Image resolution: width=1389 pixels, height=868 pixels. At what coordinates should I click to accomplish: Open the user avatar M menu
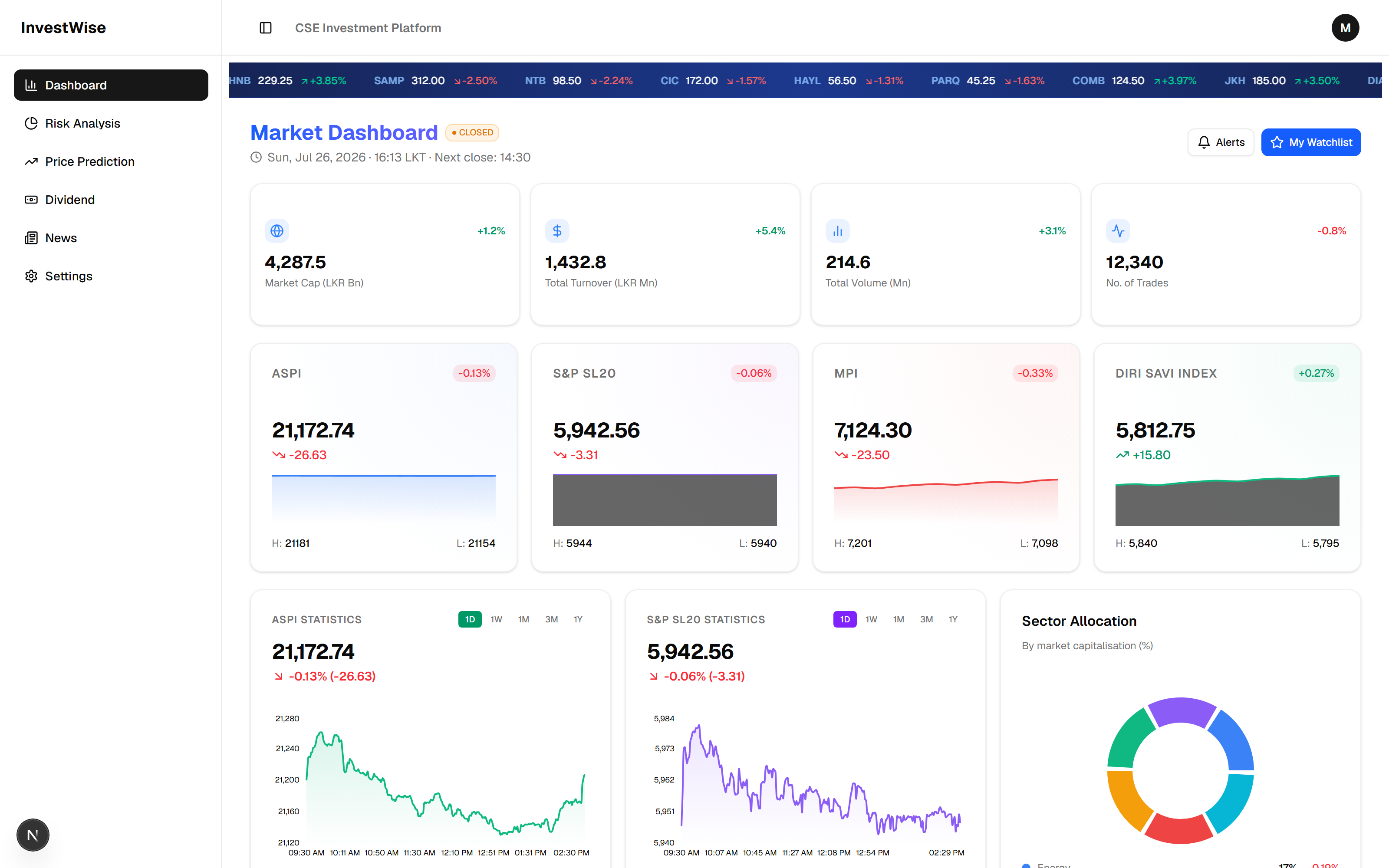[x=1345, y=27]
